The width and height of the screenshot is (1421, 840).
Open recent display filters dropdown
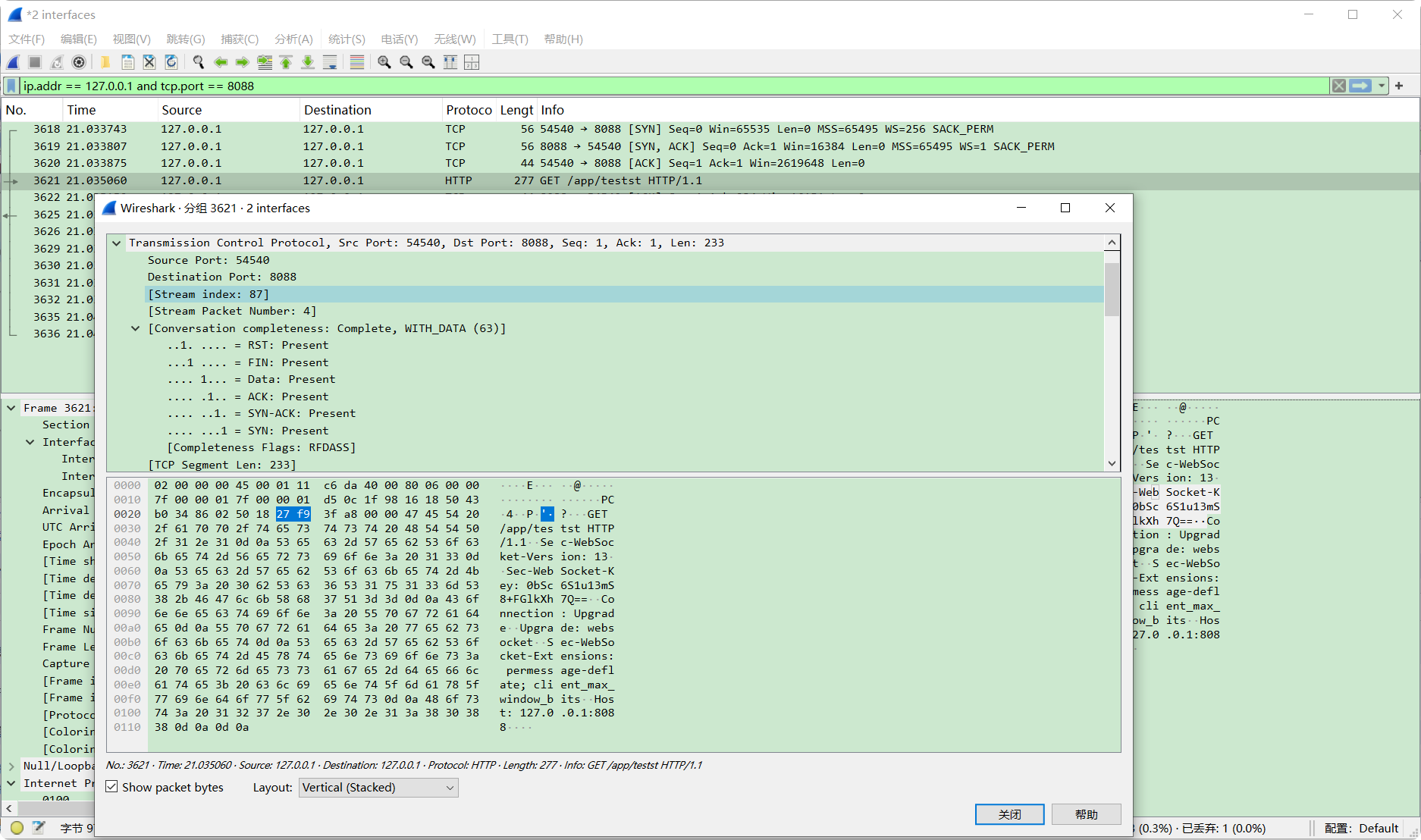pos(1382,86)
